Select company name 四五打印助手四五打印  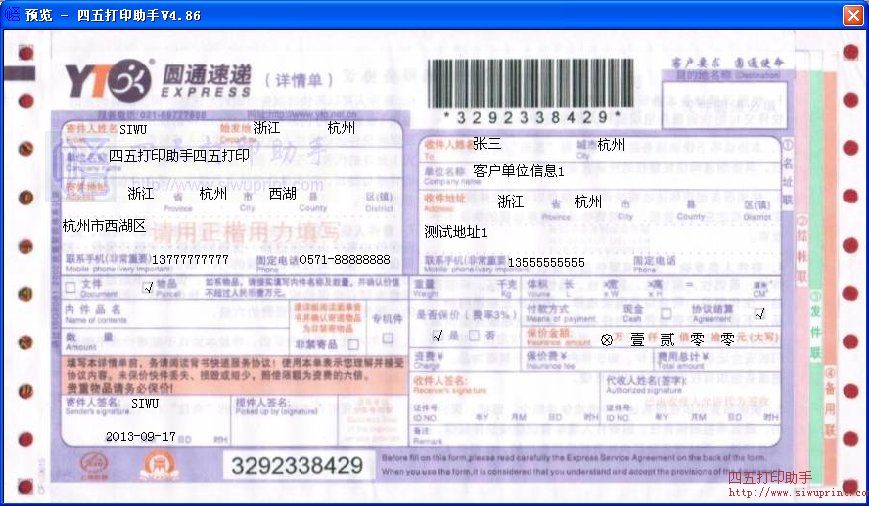[x=179, y=156]
